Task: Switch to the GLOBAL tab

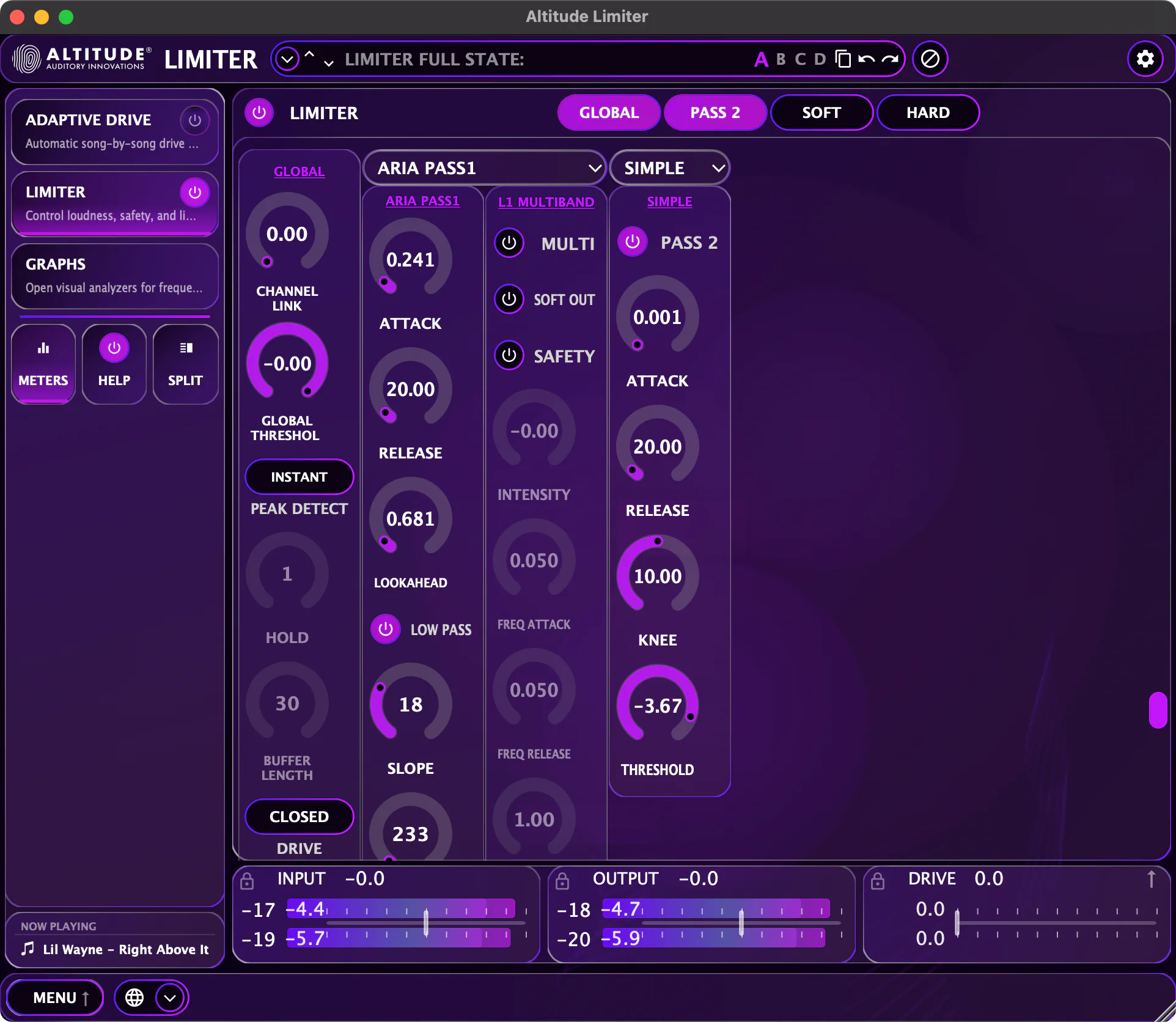Action: [609, 112]
